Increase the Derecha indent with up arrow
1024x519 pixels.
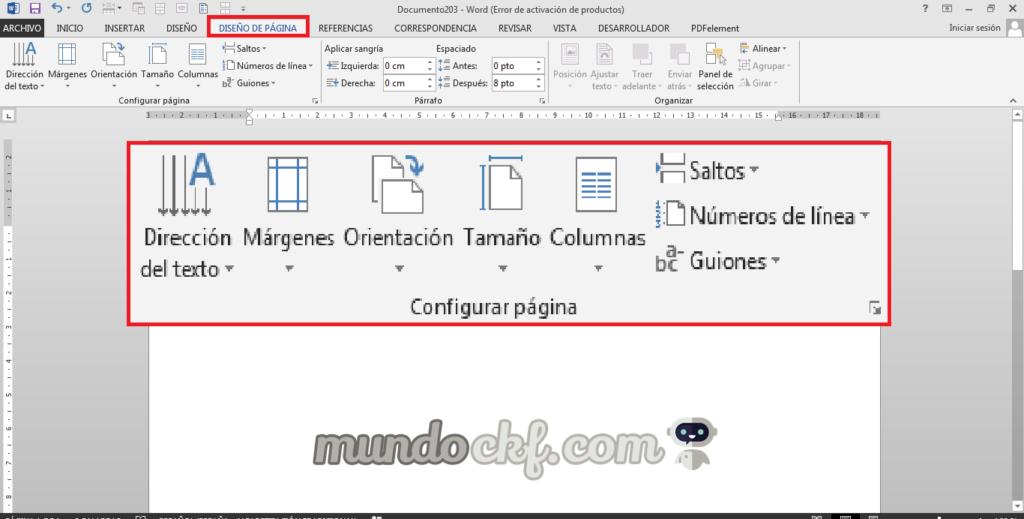coord(430,80)
